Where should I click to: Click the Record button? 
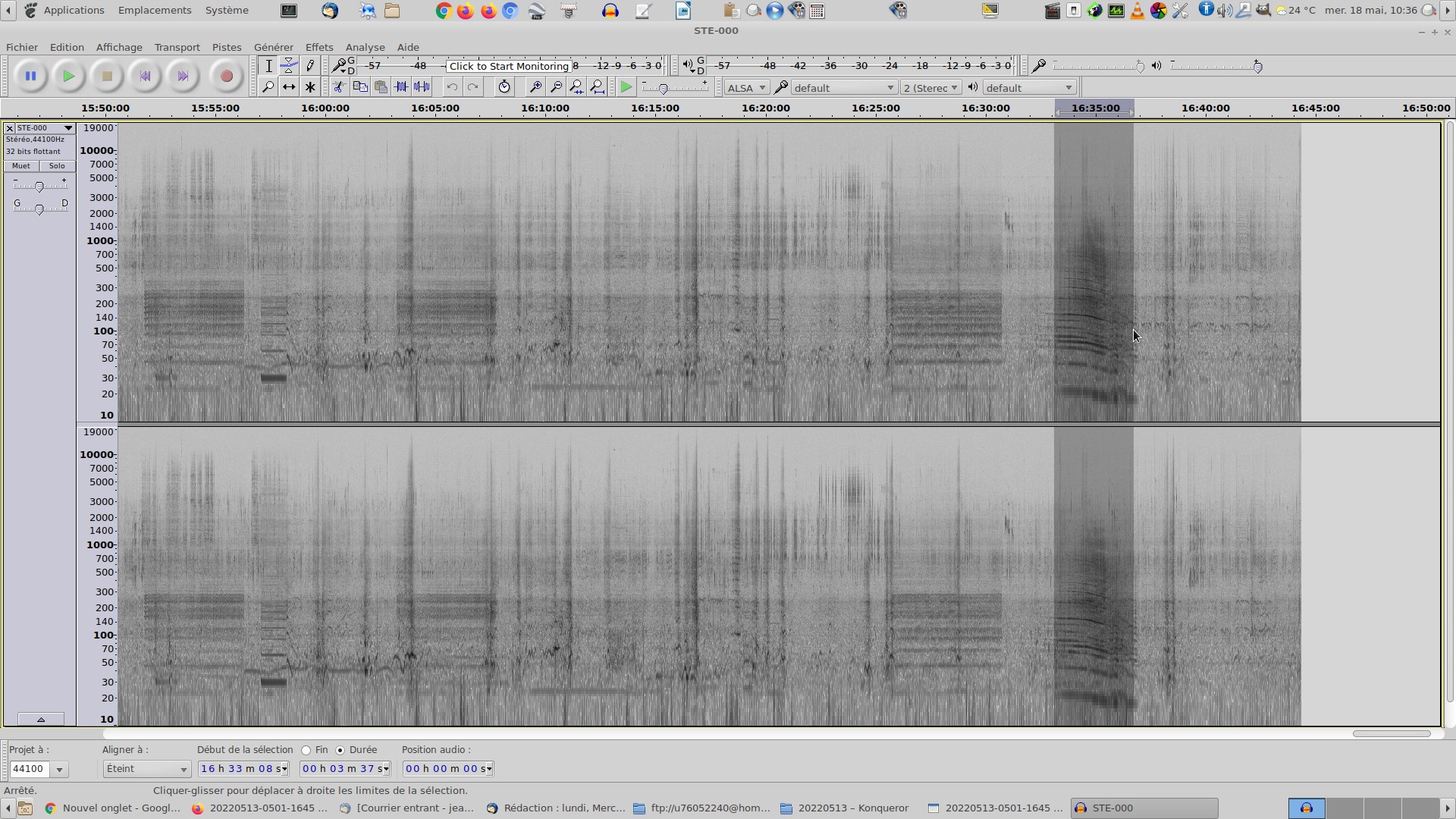(226, 76)
